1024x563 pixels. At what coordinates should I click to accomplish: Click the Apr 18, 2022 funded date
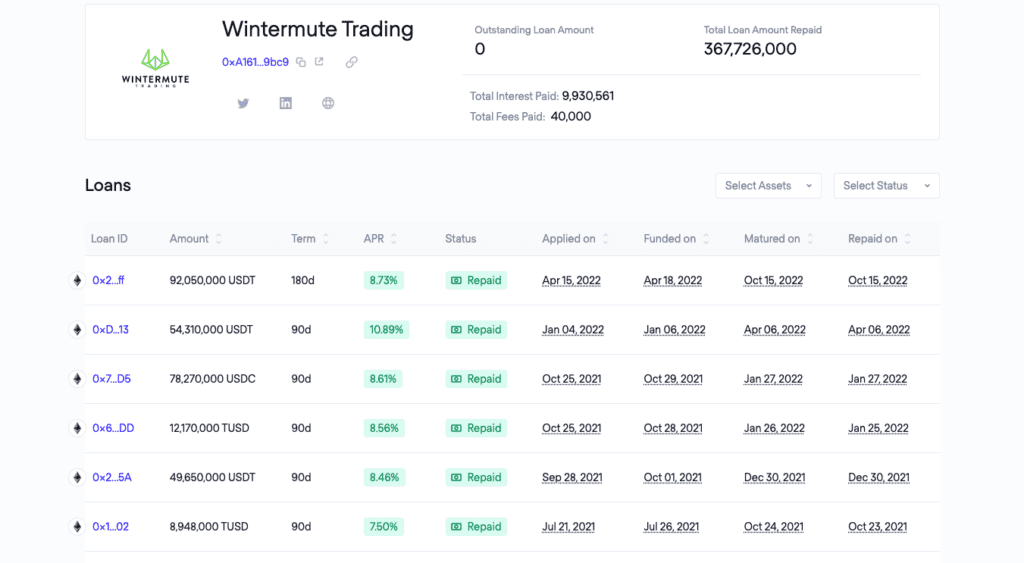point(673,281)
